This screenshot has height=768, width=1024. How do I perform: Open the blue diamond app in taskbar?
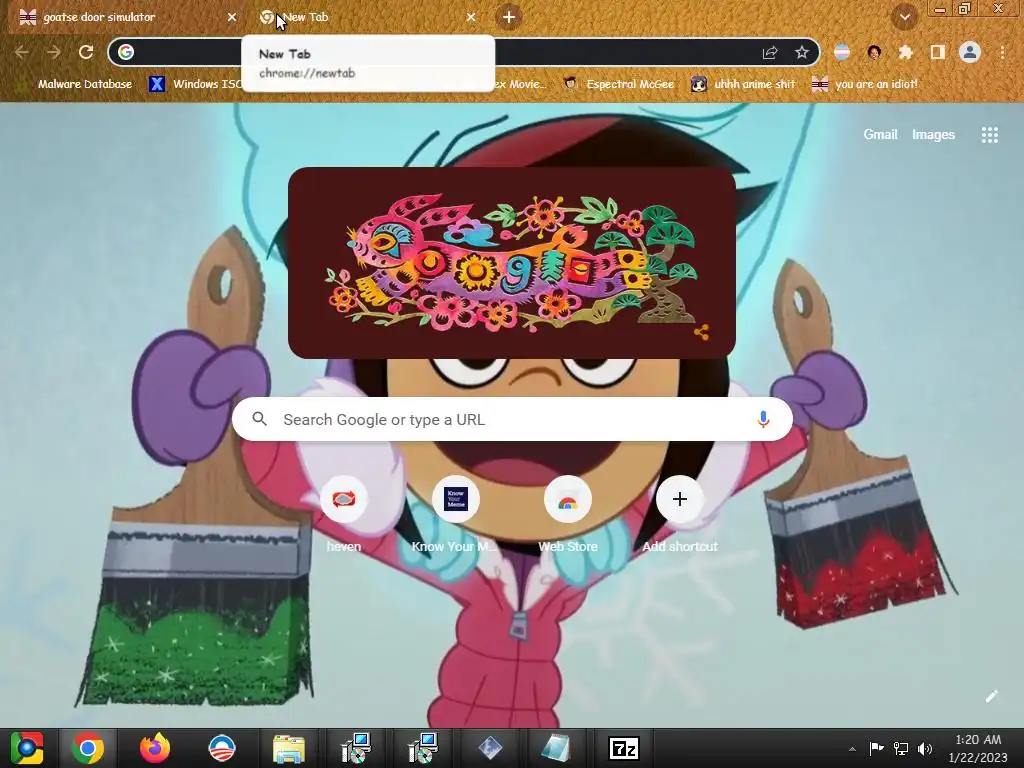489,748
